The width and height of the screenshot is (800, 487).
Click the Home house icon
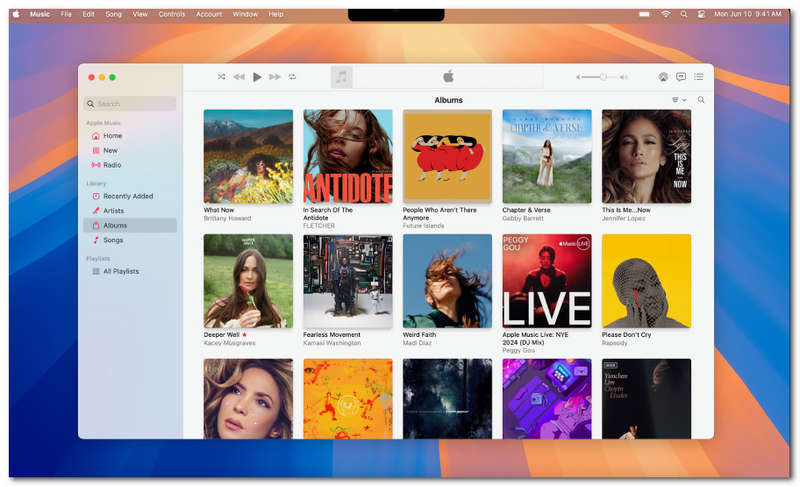tap(95, 136)
